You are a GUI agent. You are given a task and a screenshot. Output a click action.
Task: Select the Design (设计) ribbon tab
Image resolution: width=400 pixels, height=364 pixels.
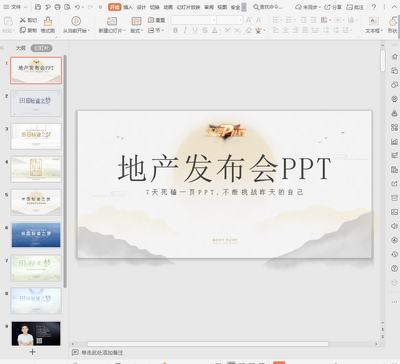141,7
